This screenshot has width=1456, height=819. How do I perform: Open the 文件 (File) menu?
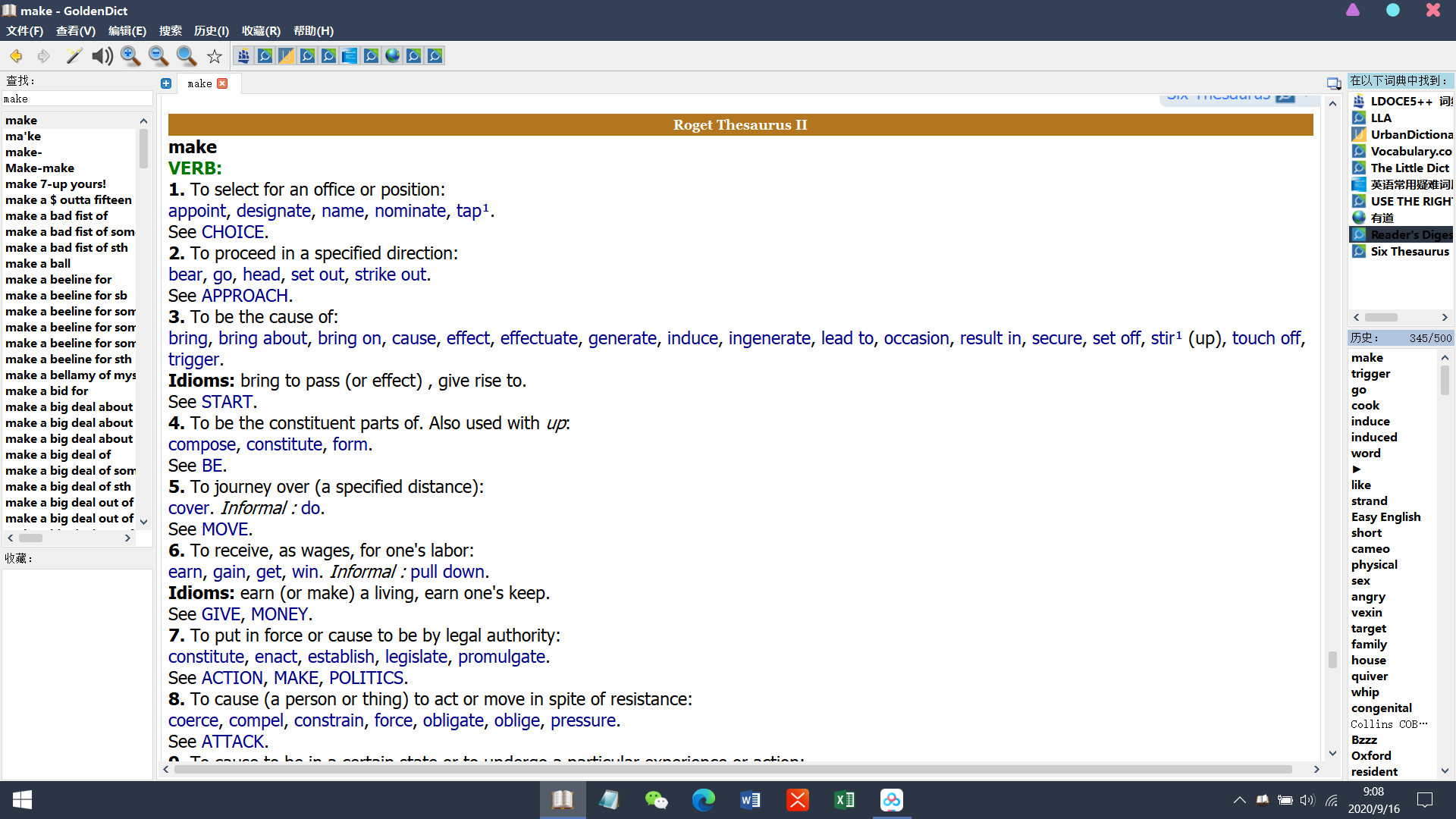[x=24, y=30]
